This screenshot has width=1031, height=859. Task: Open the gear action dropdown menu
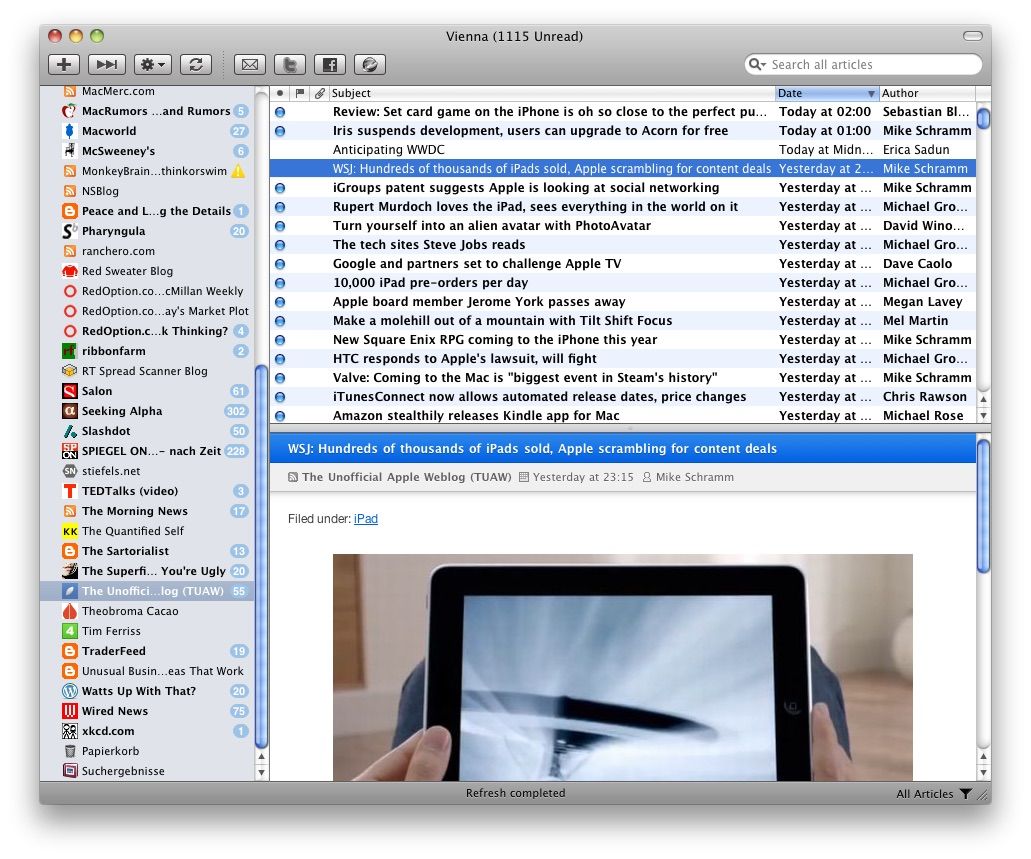(153, 64)
